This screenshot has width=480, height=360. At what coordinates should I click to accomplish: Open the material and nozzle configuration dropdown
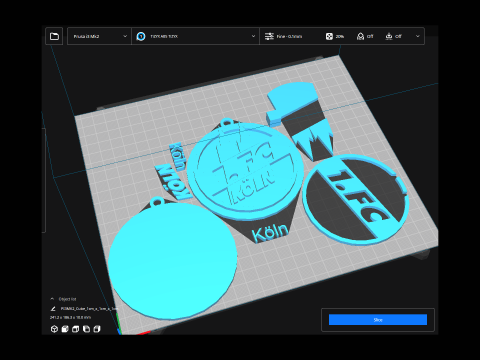196,36
